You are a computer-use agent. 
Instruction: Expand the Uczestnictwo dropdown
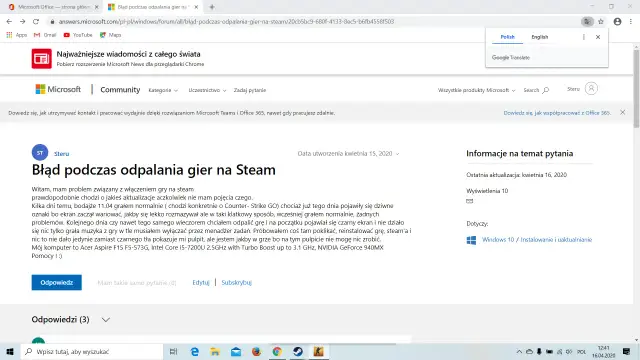[x=207, y=90]
